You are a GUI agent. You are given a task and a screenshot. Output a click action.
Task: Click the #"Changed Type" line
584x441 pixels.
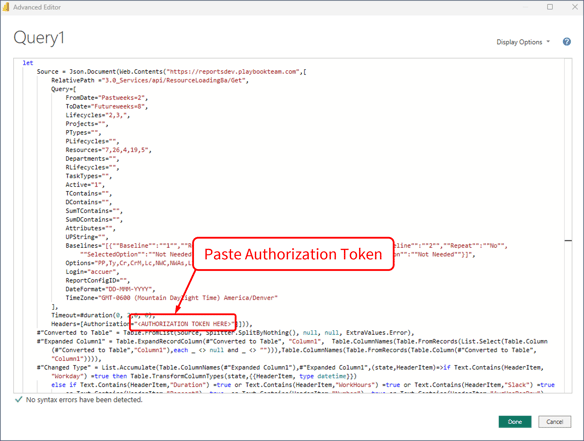[x=290, y=367]
